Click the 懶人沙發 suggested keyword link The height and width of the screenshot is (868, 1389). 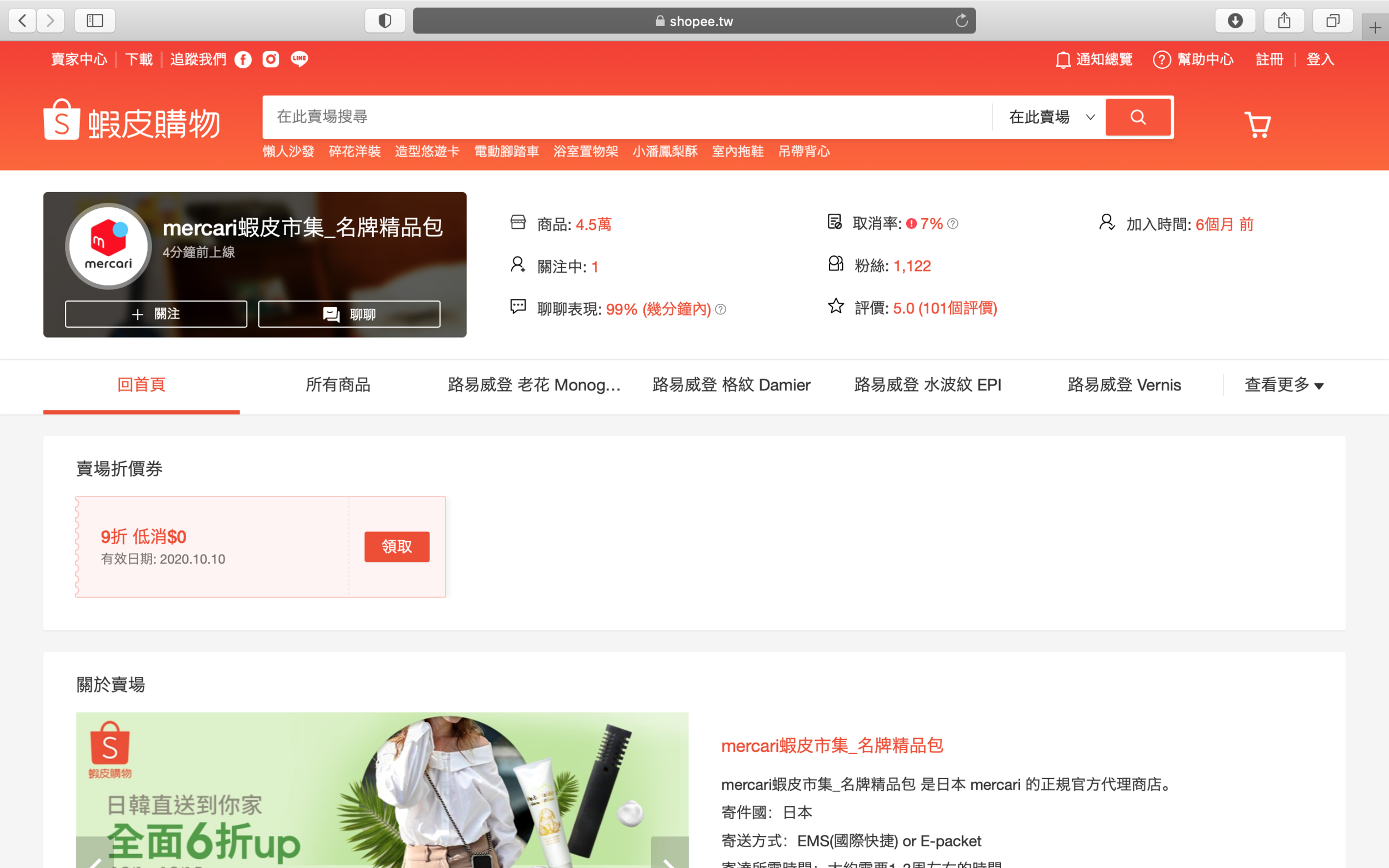(288, 152)
